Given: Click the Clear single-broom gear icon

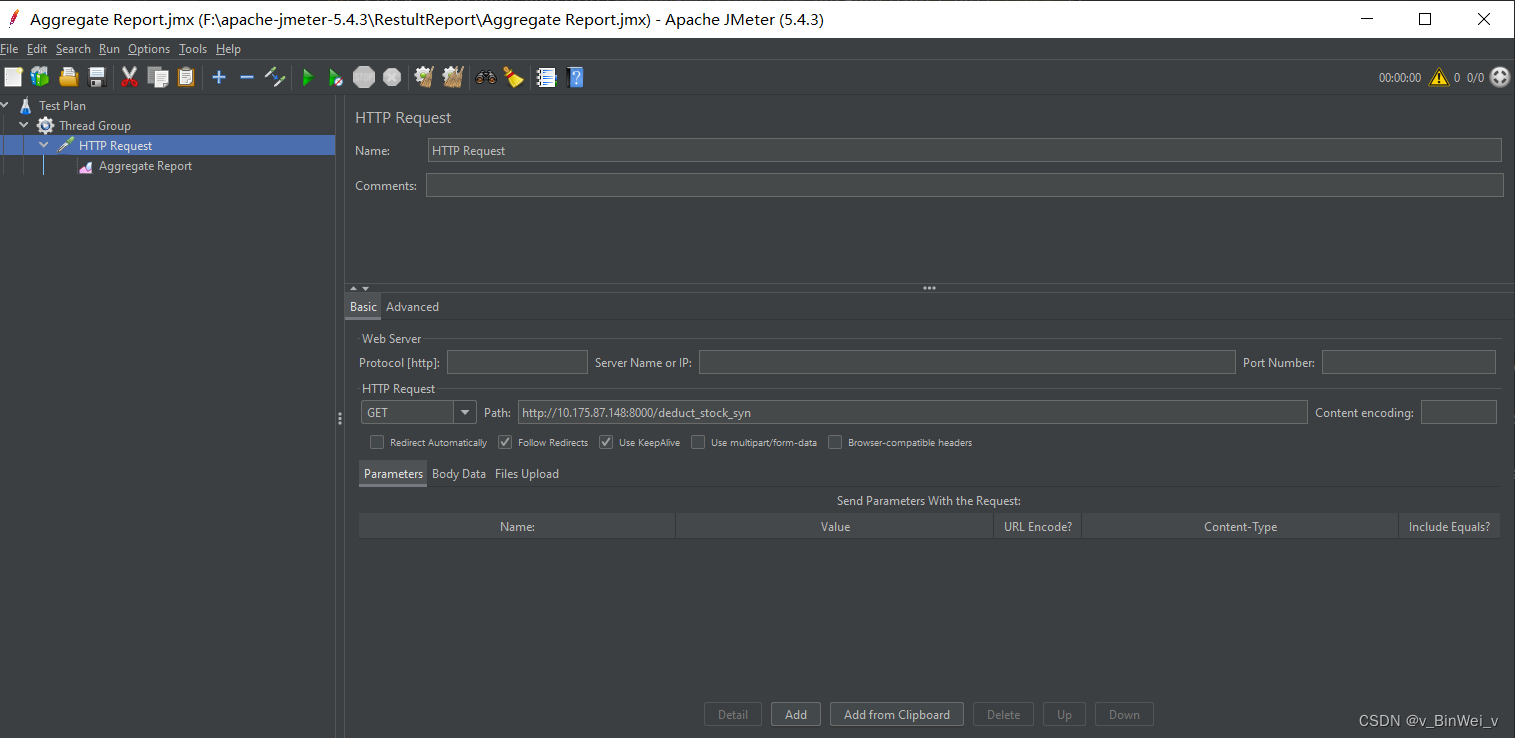Looking at the screenshot, I should point(424,77).
